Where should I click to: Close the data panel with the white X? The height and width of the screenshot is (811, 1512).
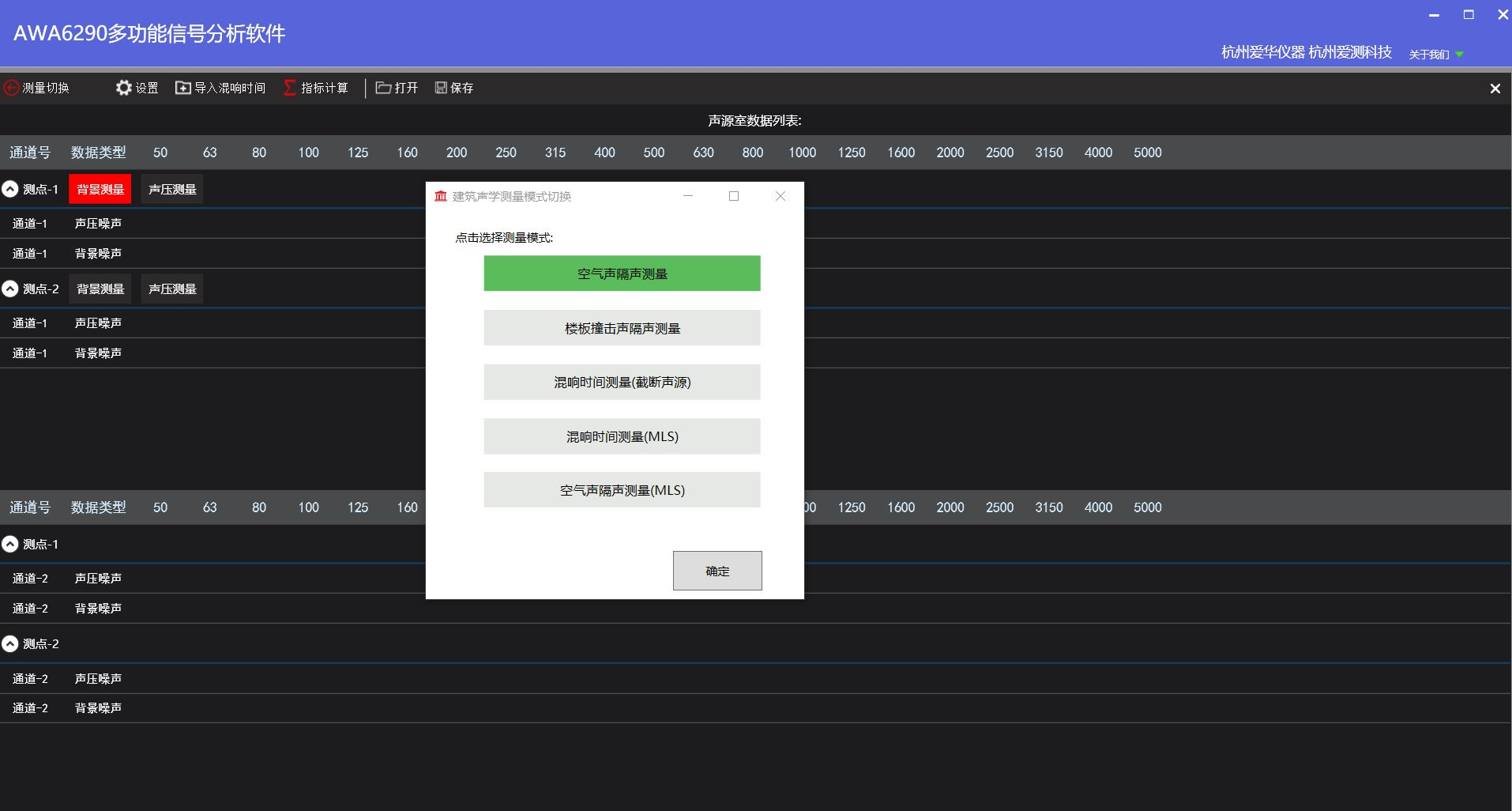coord(1495,89)
